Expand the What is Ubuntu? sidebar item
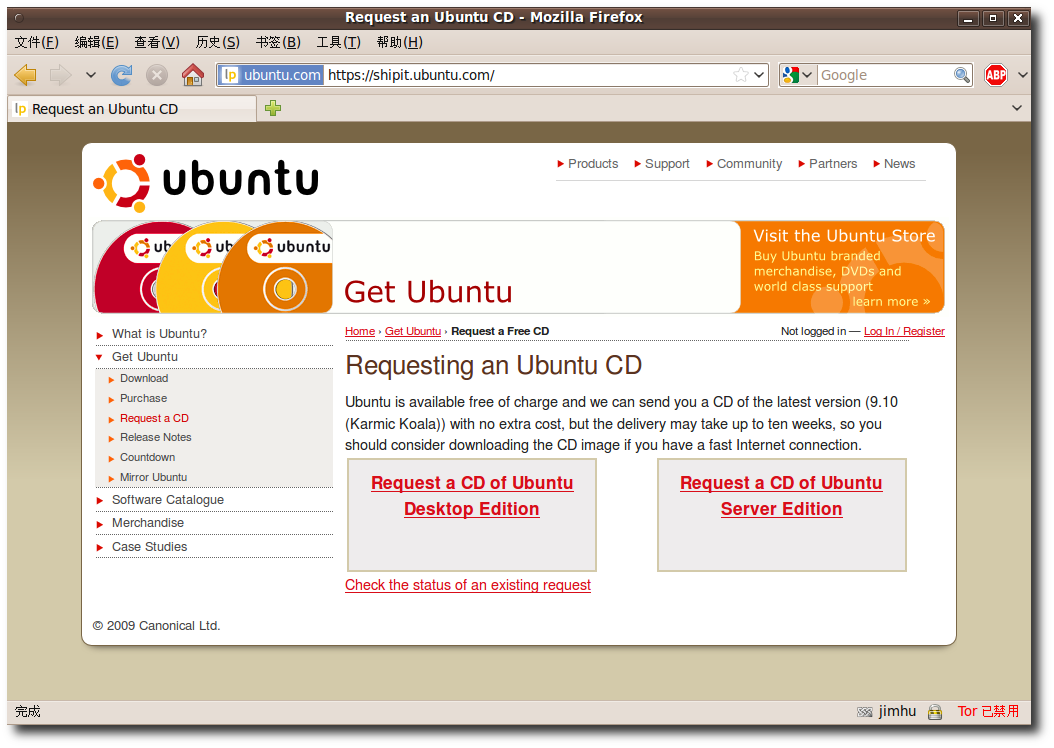 coord(159,334)
